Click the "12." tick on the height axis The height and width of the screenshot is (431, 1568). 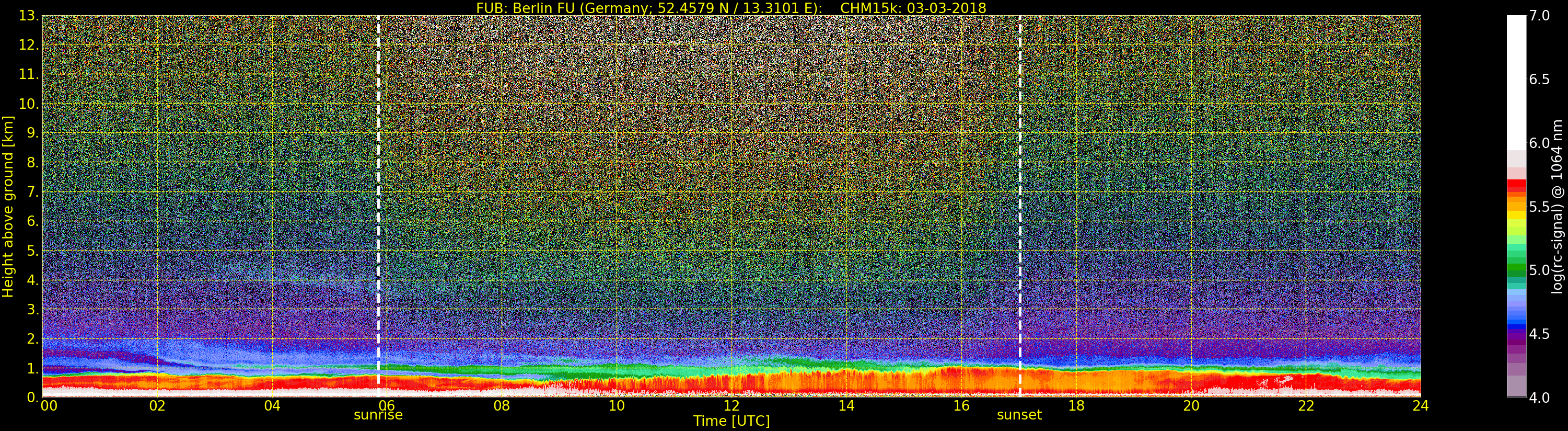(x=29, y=45)
